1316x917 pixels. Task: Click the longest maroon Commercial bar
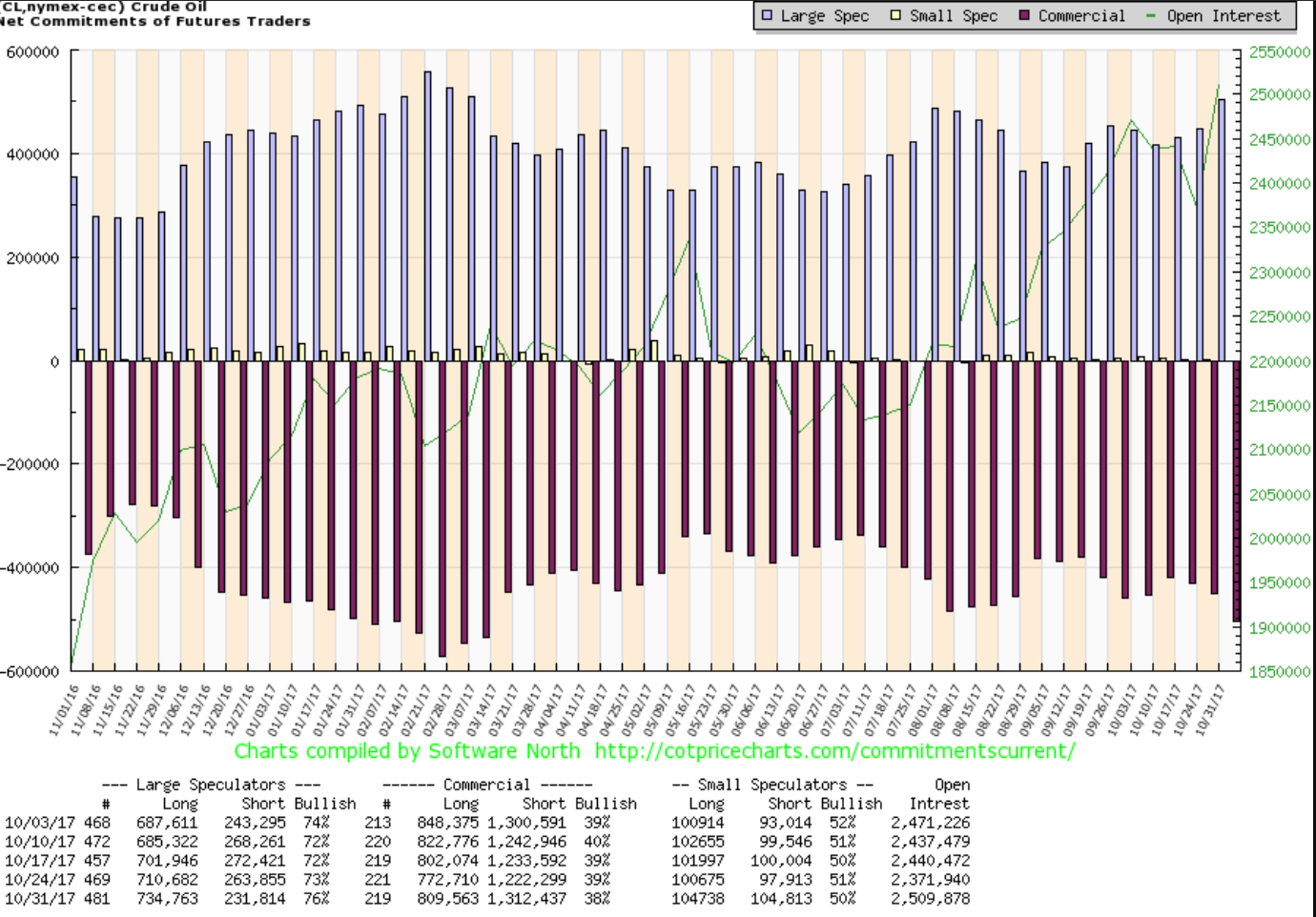click(442, 508)
